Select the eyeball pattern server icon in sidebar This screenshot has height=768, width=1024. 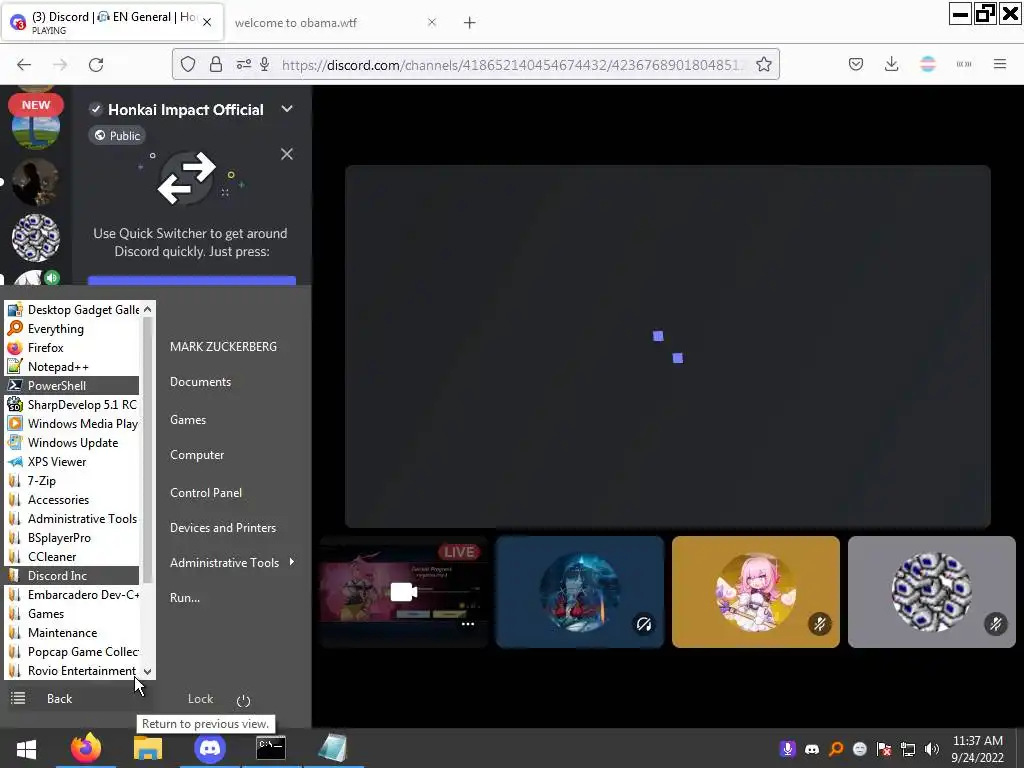(35, 238)
